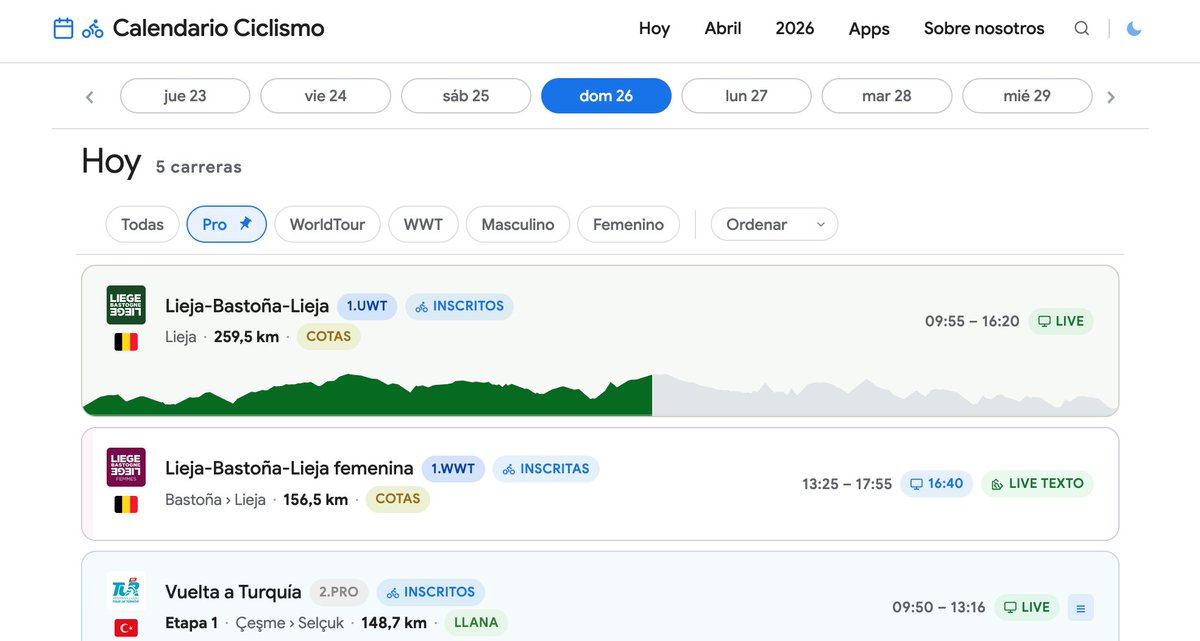This screenshot has width=1200, height=641.
Task: Toggle the Todas filter
Action: [142, 224]
